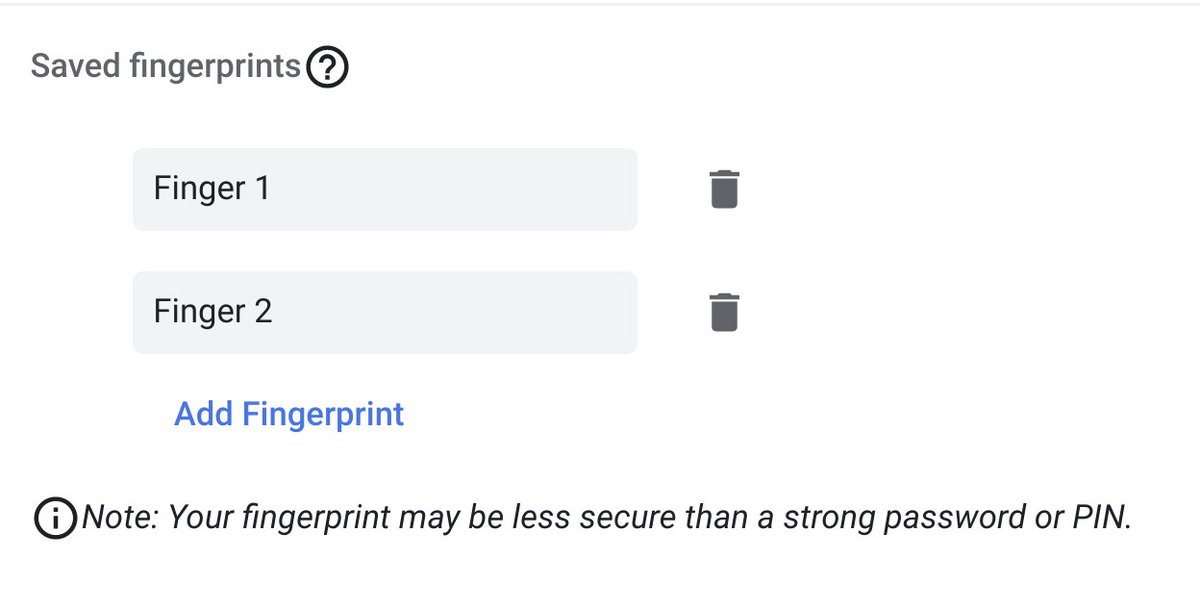
Task: Click the info icon beside Note
Action: point(55,518)
